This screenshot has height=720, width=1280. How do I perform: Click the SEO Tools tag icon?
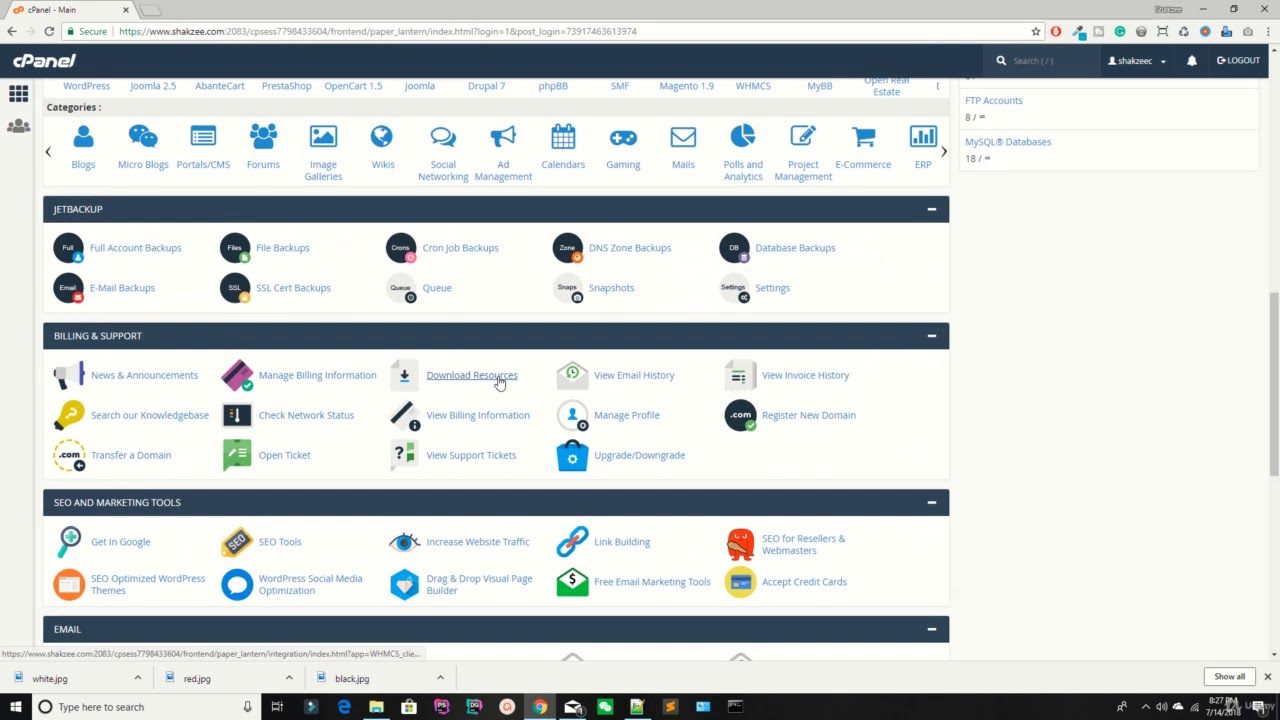(237, 542)
